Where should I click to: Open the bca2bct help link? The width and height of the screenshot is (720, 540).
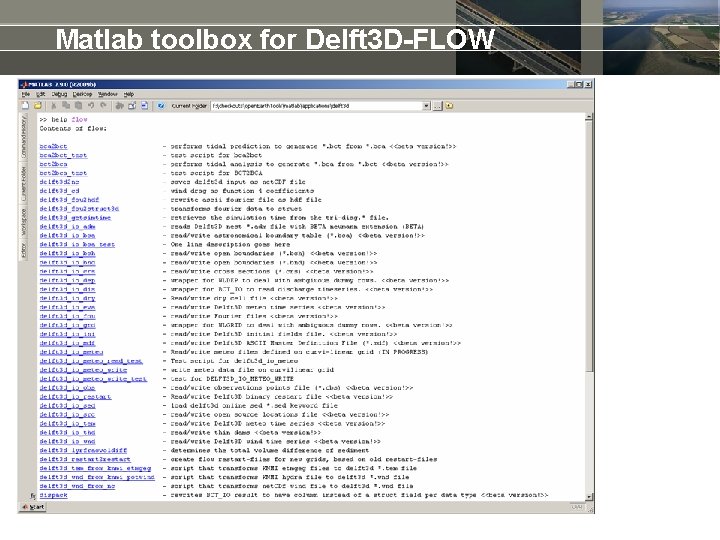(53, 146)
